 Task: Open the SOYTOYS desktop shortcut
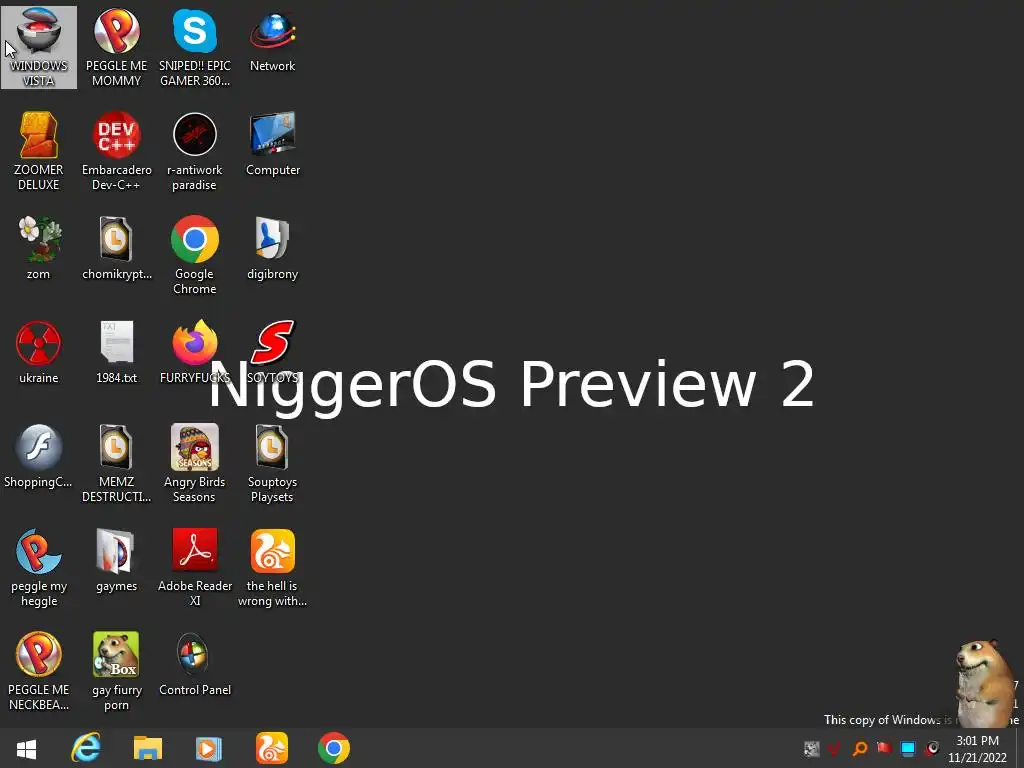coord(272,352)
